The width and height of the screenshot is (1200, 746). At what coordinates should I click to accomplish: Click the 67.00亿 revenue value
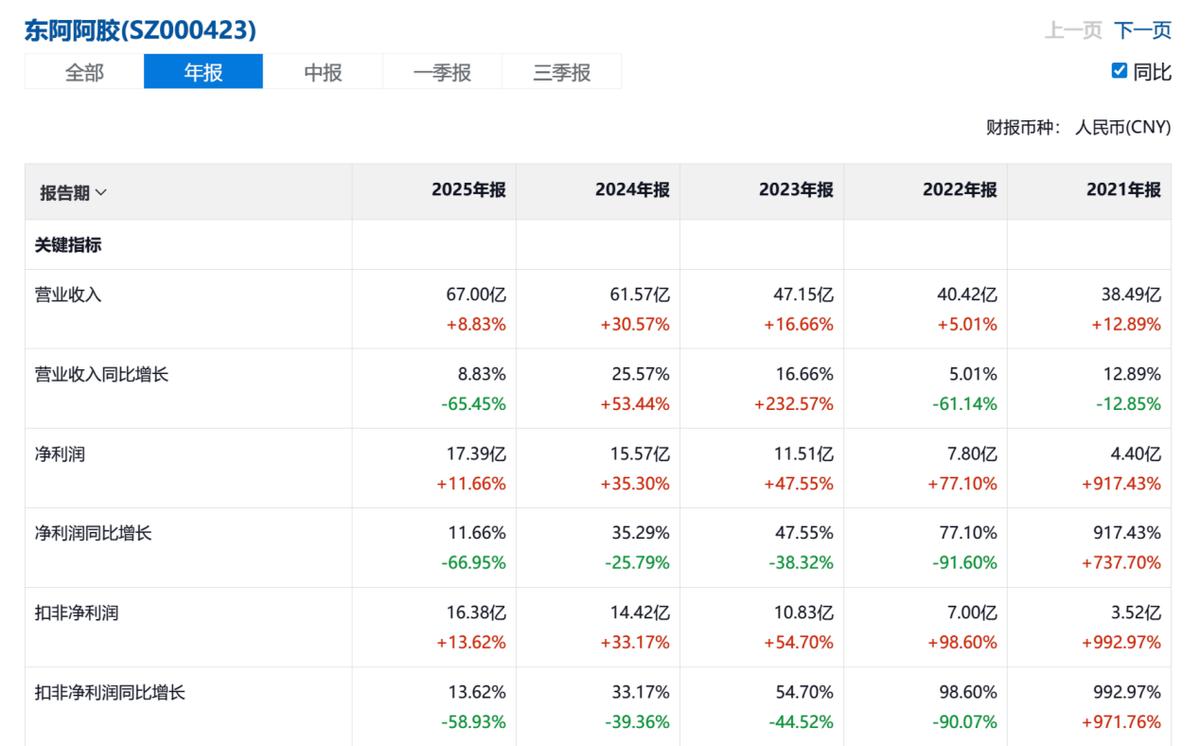point(476,295)
